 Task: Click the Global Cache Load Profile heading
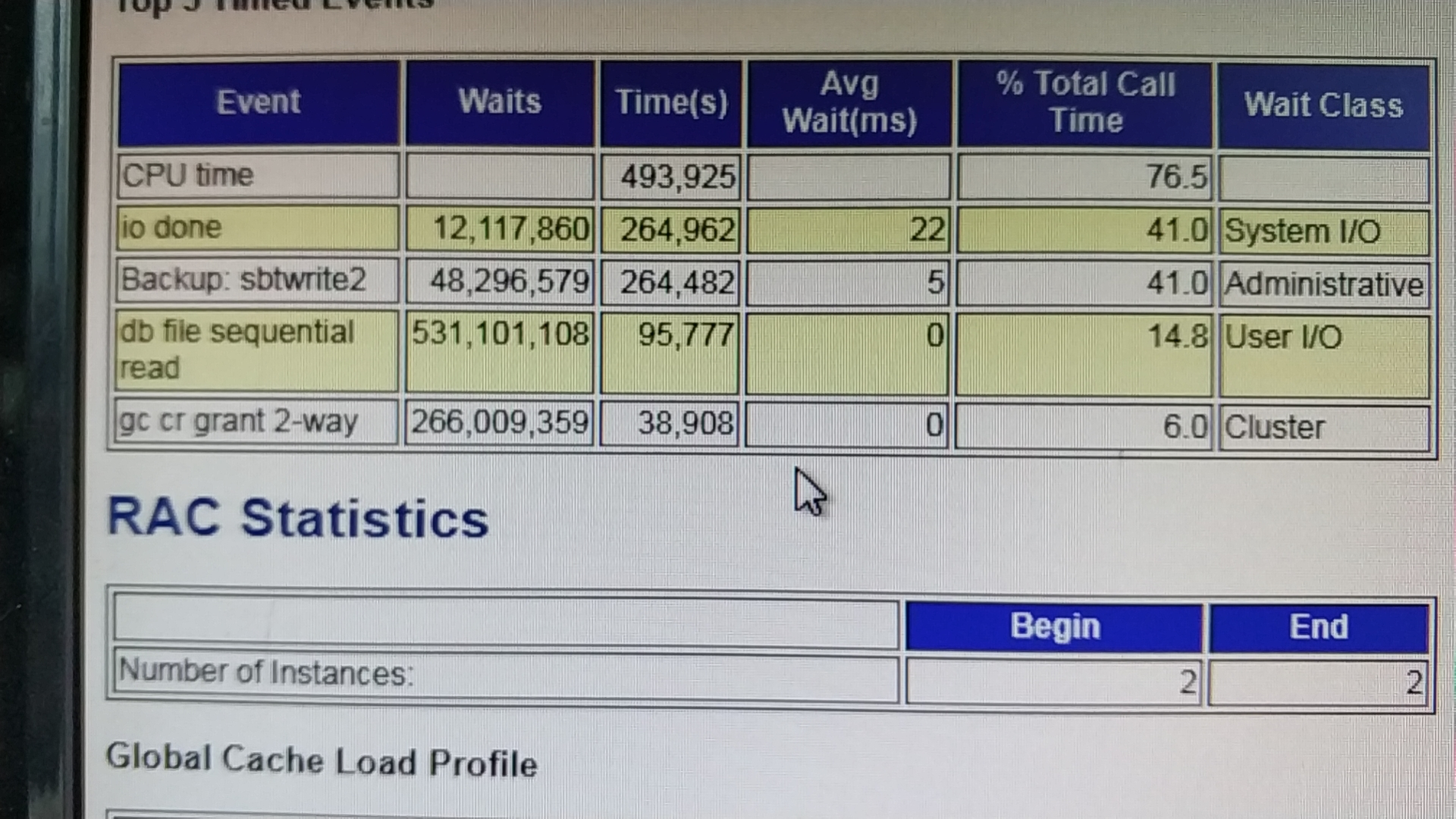pos(322,761)
